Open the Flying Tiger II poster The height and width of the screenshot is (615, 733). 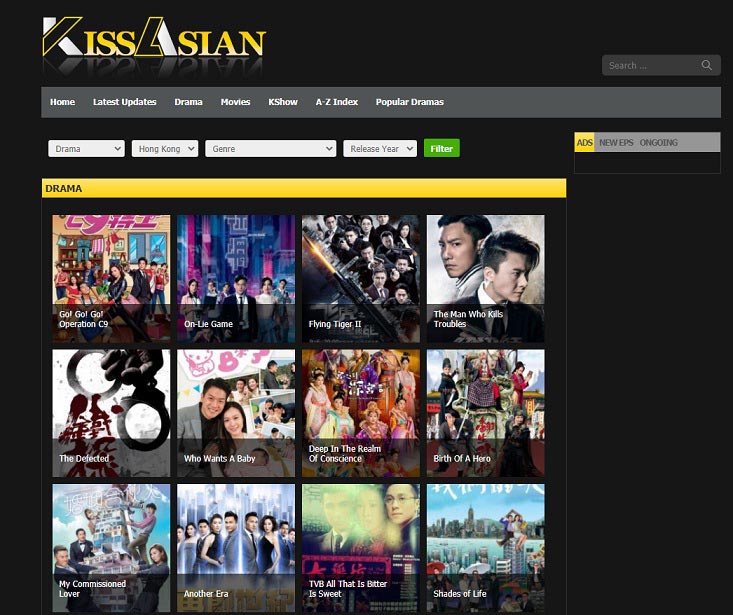[361, 279]
